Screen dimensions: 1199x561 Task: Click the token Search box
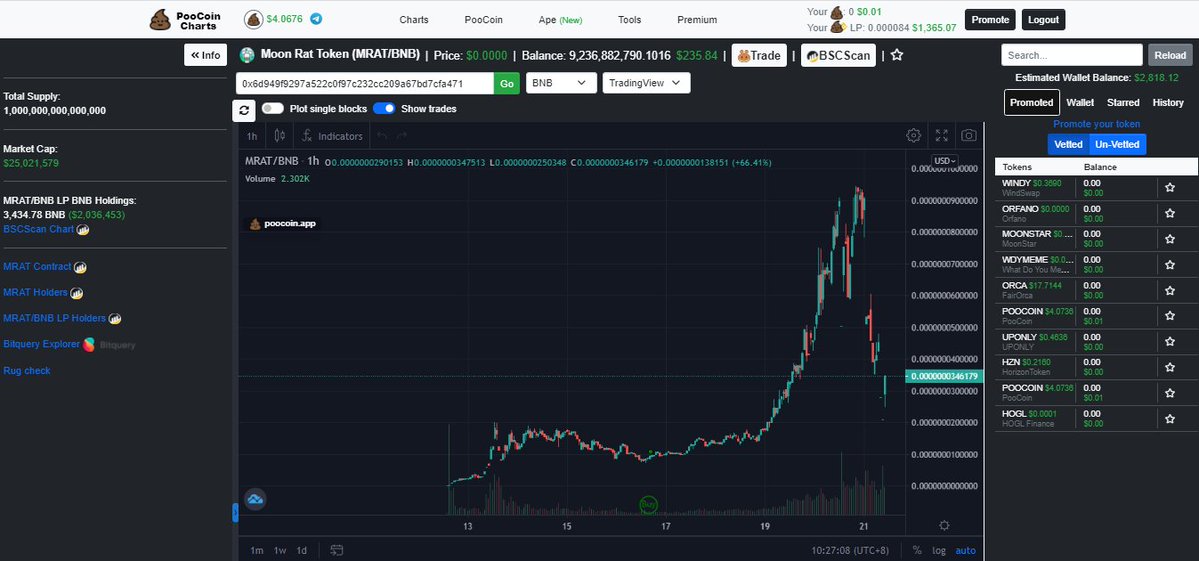point(1072,55)
